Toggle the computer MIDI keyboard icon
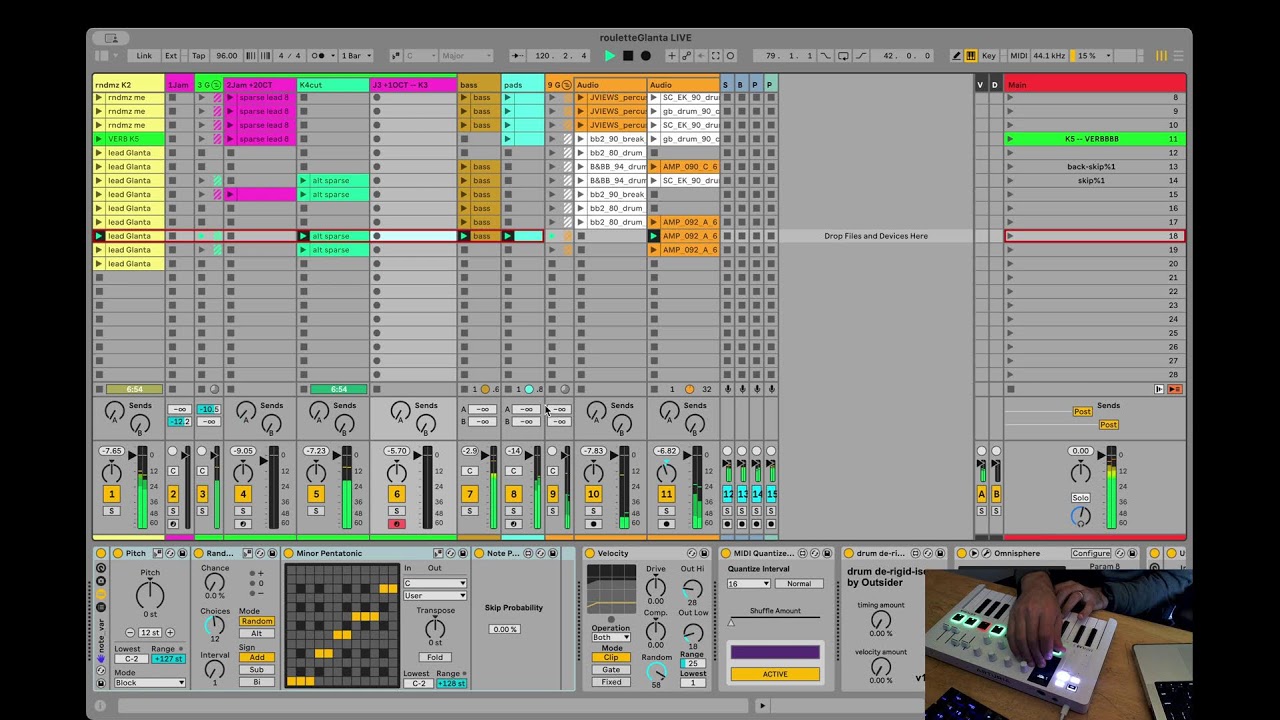Image resolution: width=1280 pixels, height=720 pixels. click(970, 56)
